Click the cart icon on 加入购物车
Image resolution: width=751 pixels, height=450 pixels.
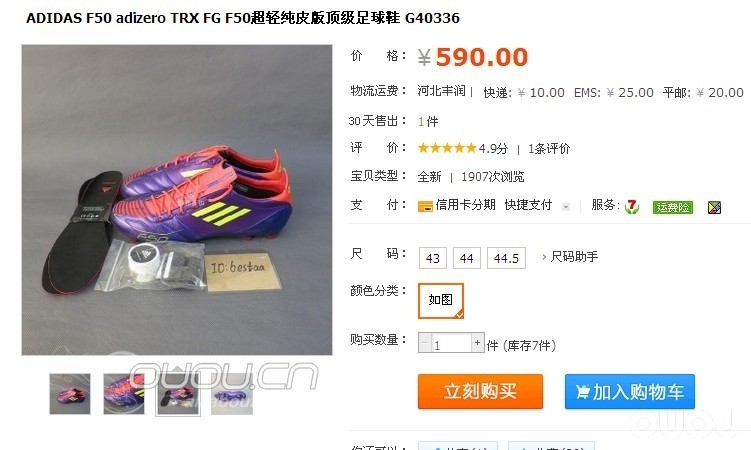(582, 392)
